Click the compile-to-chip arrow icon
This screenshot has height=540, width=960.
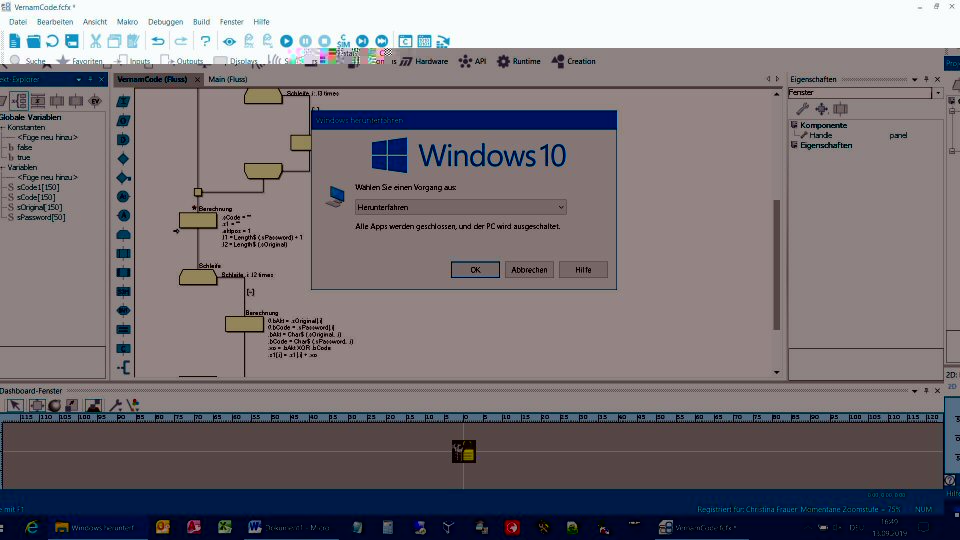pyautogui.click(x=443, y=41)
